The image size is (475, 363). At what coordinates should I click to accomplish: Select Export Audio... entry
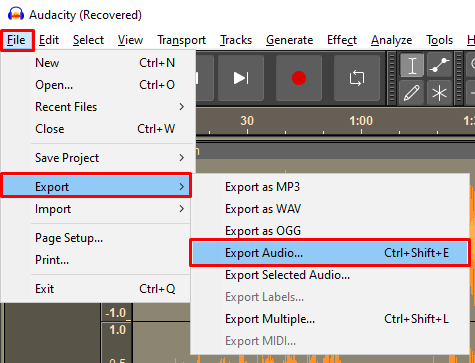point(330,253)
